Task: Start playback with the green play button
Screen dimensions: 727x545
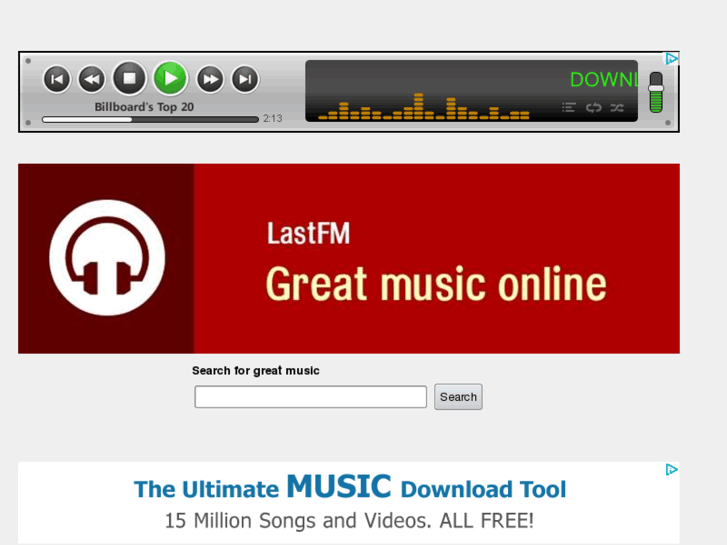Action: pos(171,78)
